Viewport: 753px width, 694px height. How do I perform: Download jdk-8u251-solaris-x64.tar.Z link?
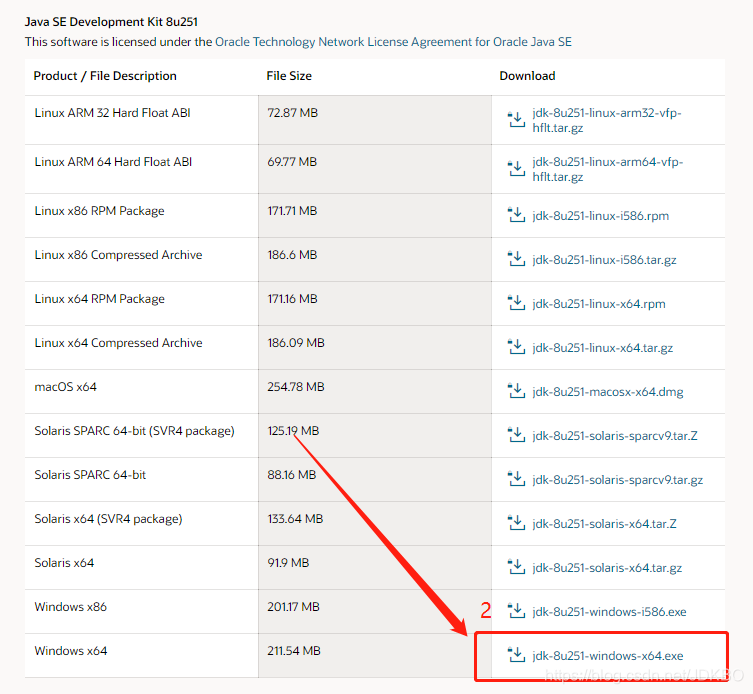[x=604, y=524]
